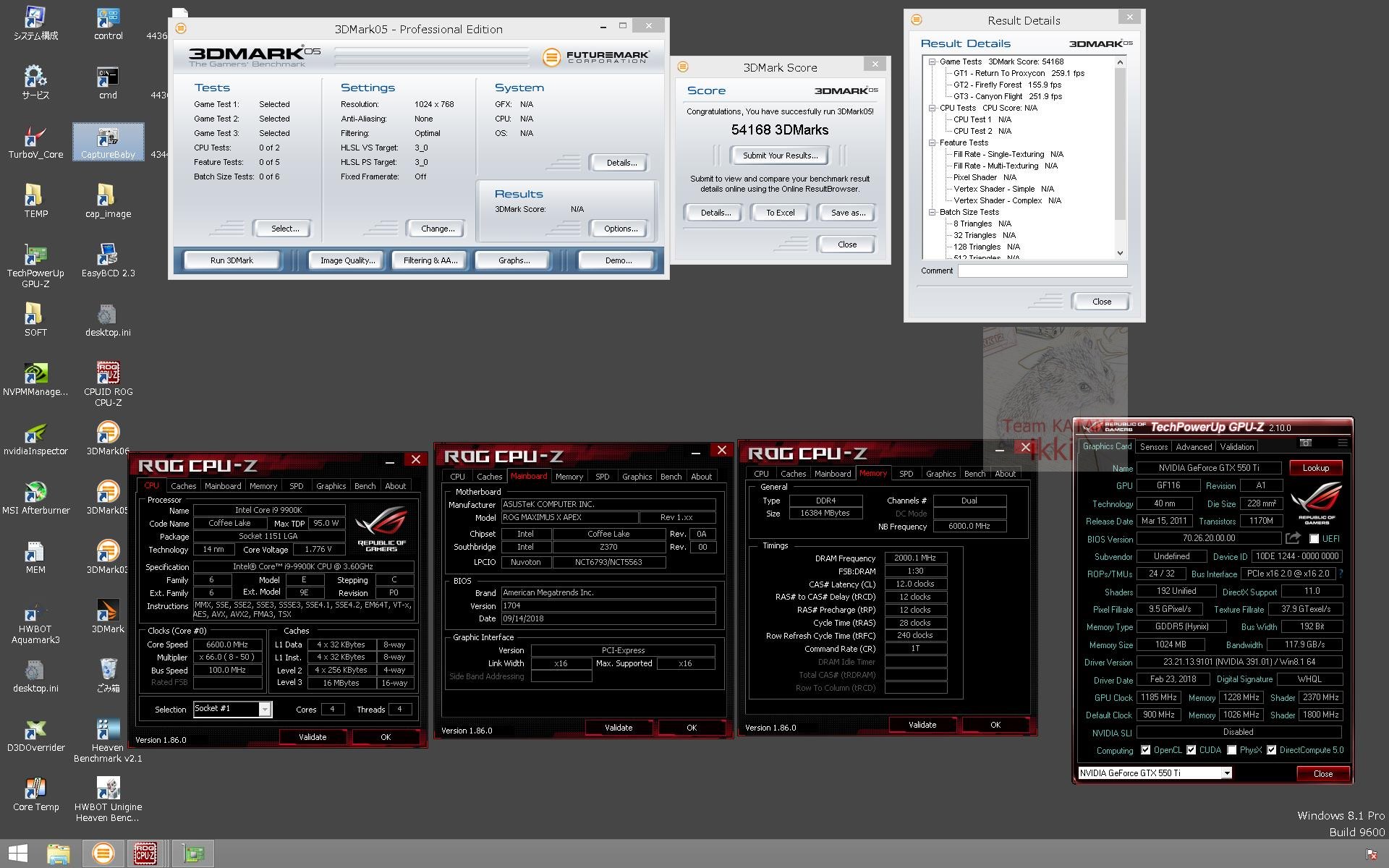The height and width of the screenshot is (868, 1389).
Task: Open the cmd desktop shortcut
Action: click(108, 82)
